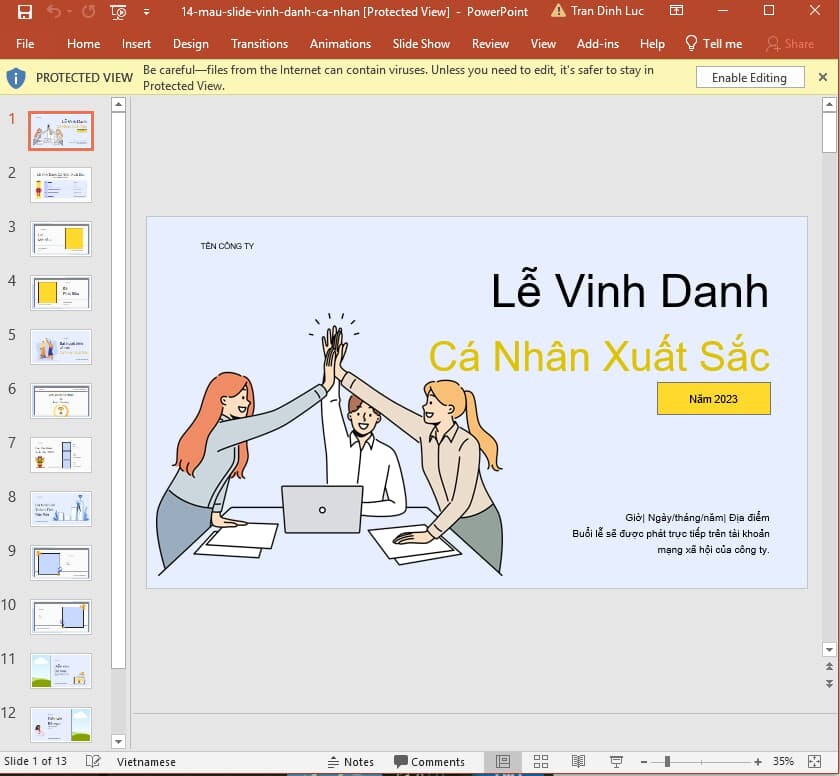Switch to Slide Sorter view

[540, 761]
